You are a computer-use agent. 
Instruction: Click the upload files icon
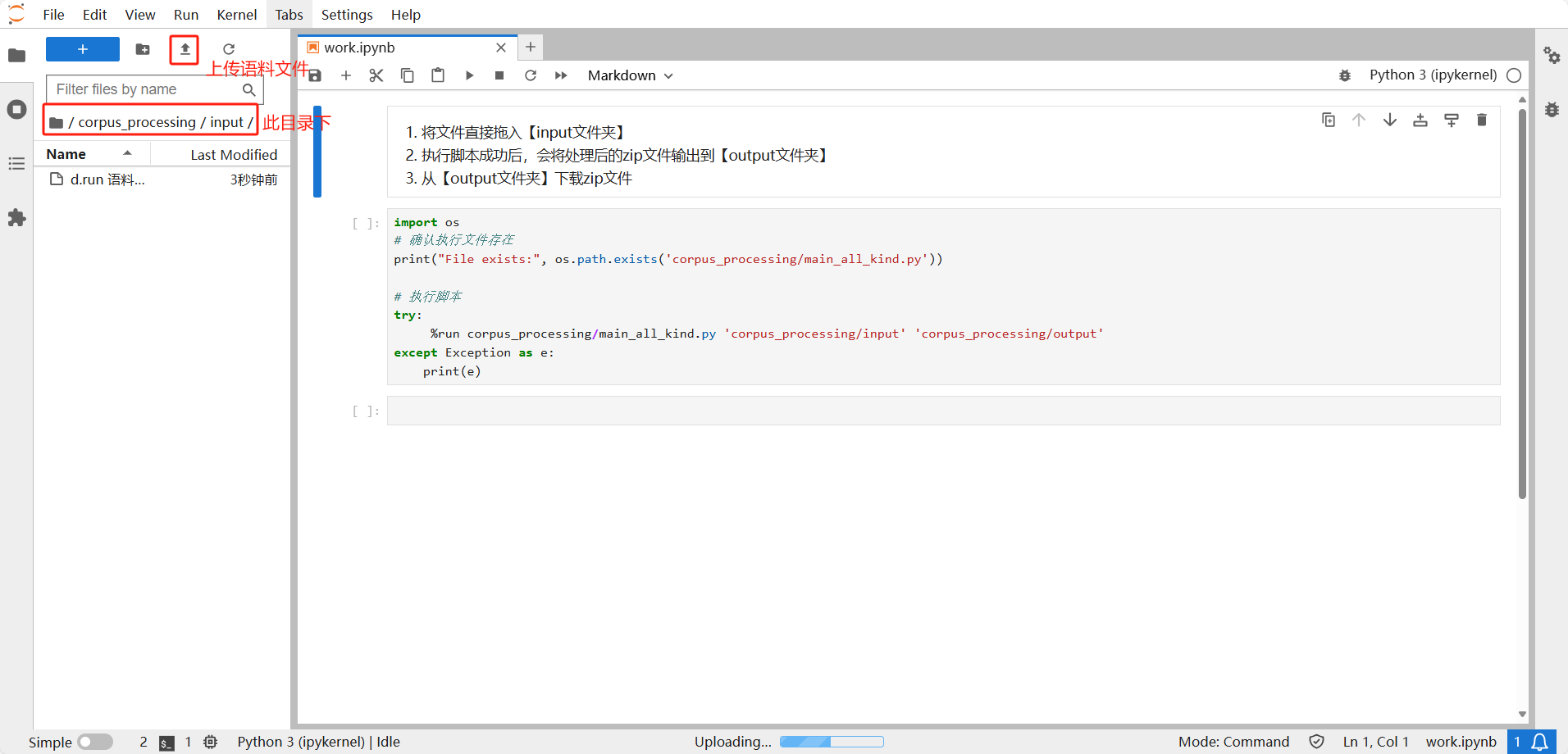coord(185,49)
